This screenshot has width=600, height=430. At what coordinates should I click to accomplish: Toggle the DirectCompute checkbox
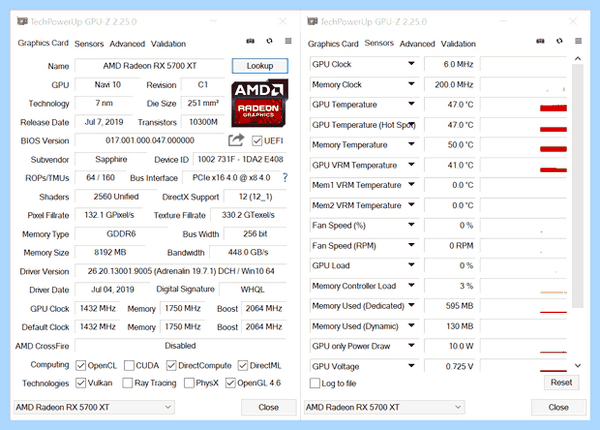(x=171, y=365)
